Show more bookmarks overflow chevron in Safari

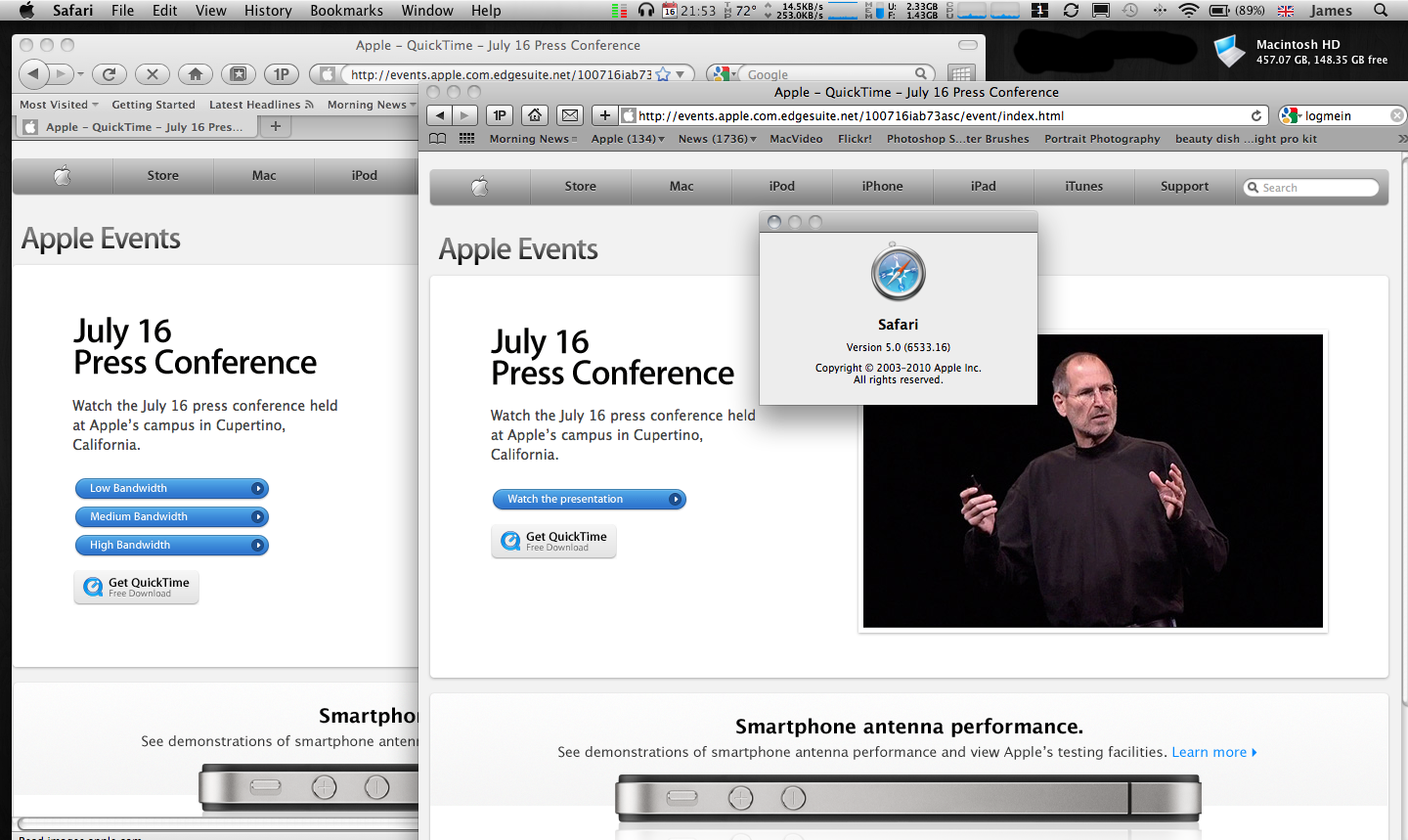1402,139
